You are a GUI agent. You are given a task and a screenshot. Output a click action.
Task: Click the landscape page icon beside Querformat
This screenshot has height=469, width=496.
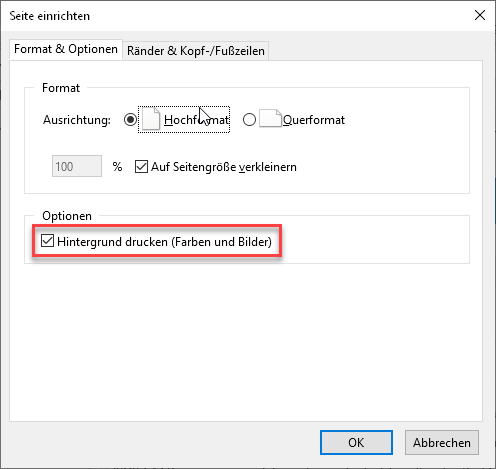tap(270, 118)
